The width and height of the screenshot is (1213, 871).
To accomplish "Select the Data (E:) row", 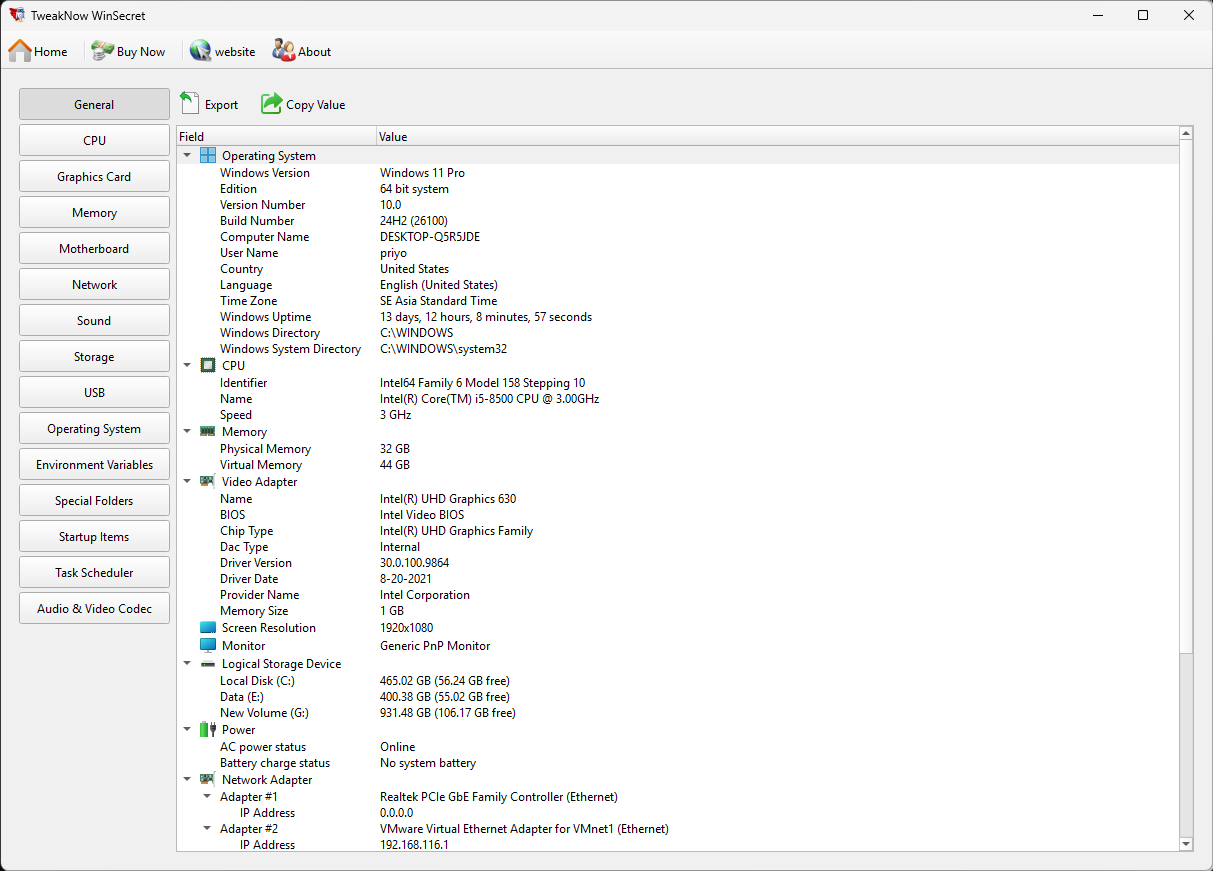I will click(678, 697).
